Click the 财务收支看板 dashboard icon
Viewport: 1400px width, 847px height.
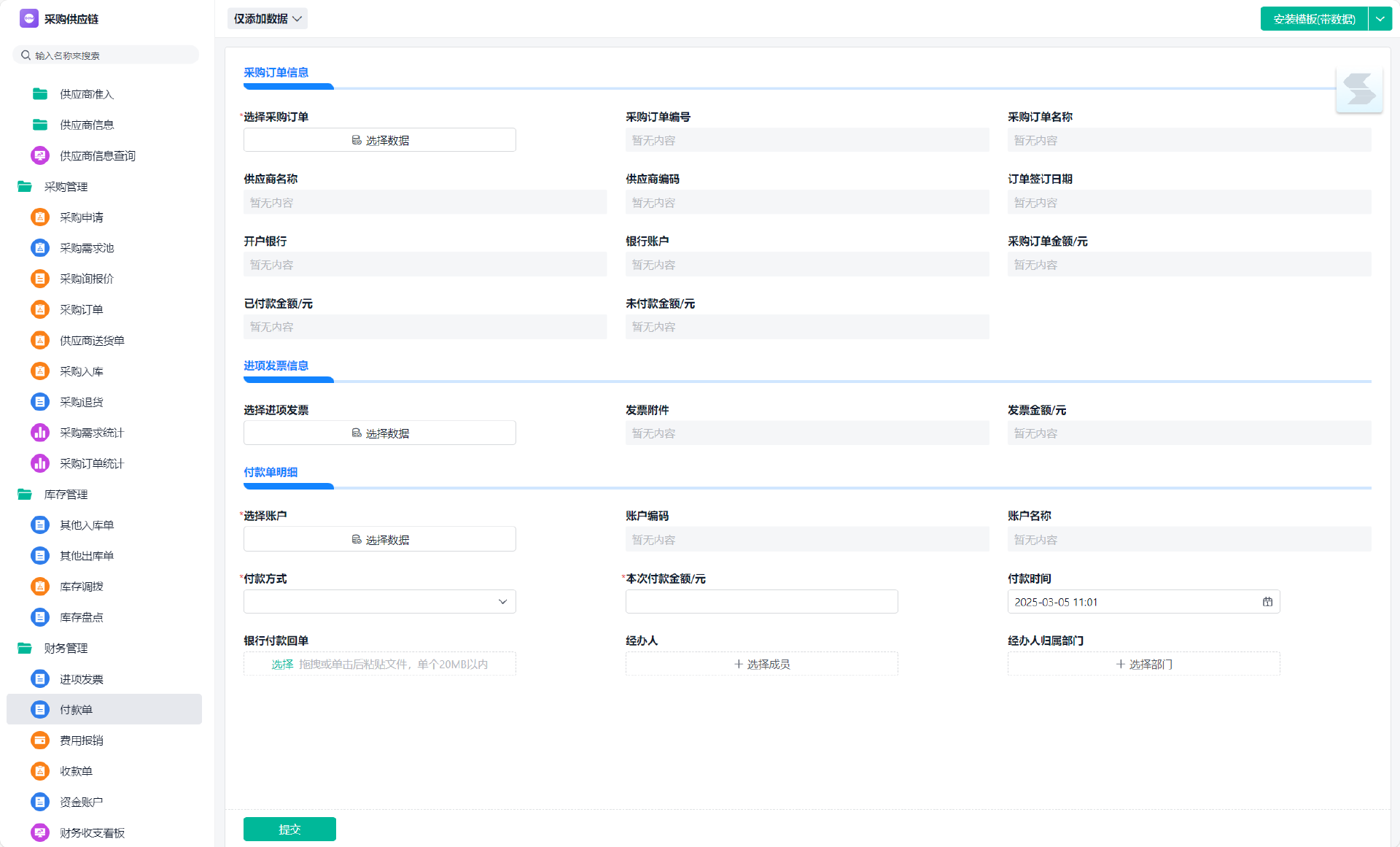(x=40, y=832)
